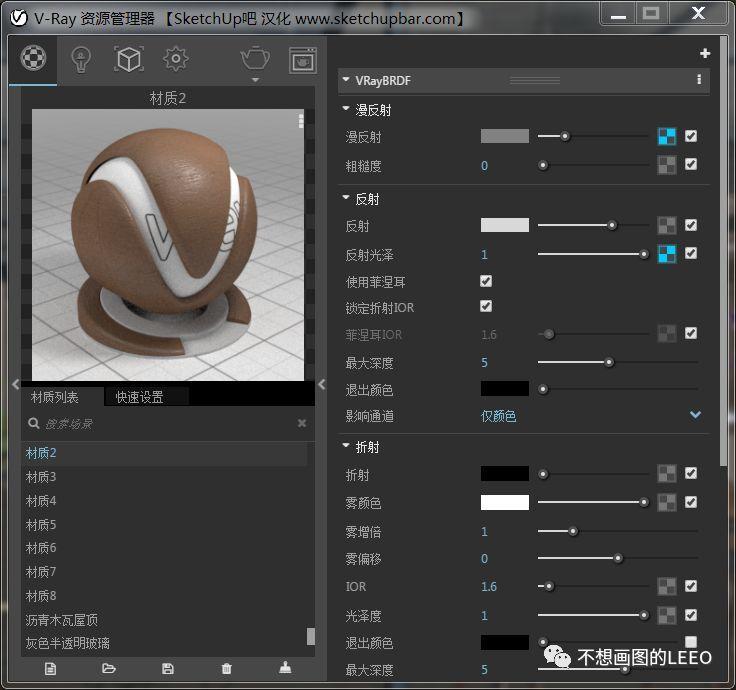
Task: Toggle the 光泽度 map checkbox
Action: click(x=690, y=615)
